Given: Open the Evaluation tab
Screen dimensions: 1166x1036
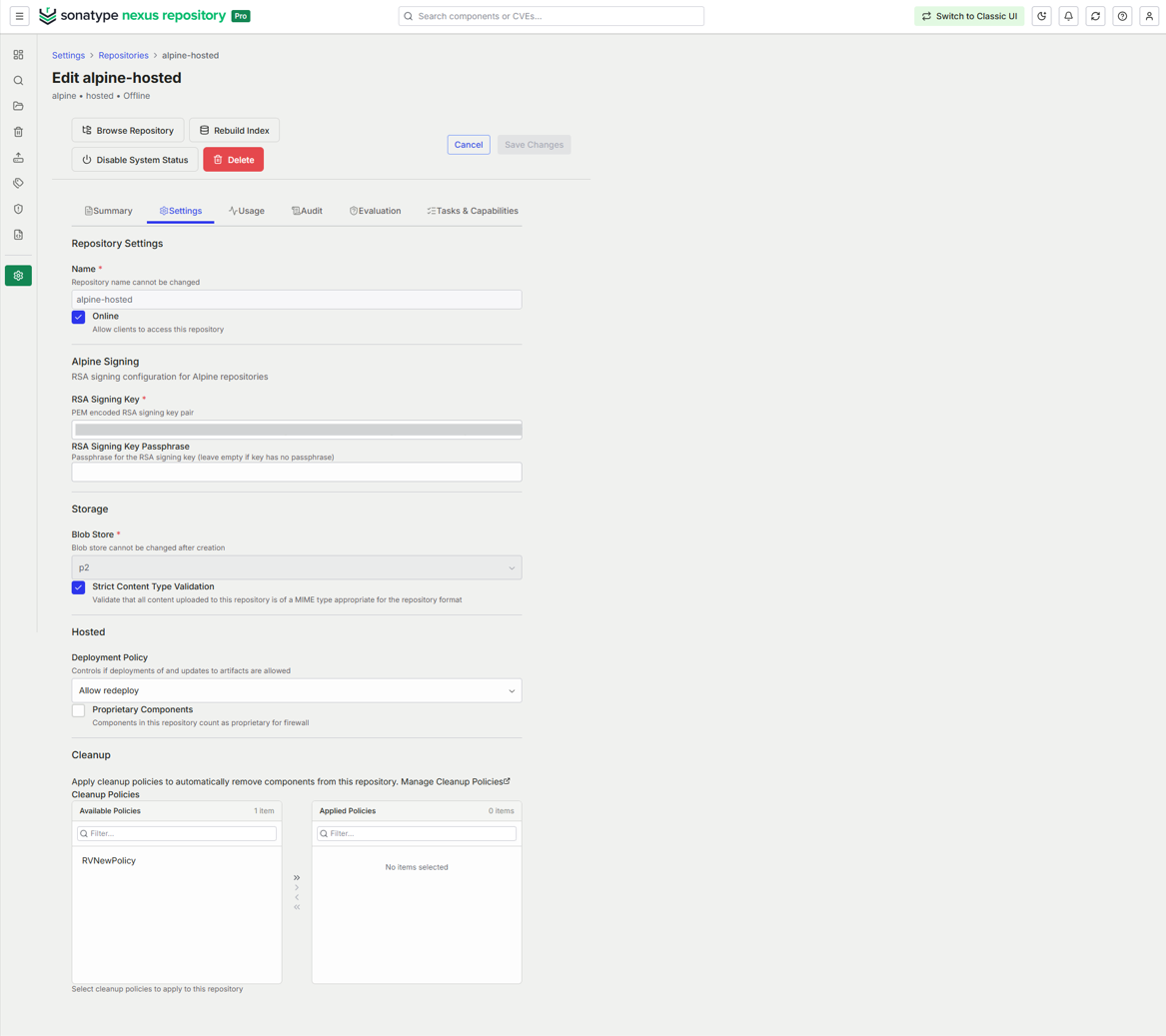Looking at the screenshot, I should (x=376, y=211).
